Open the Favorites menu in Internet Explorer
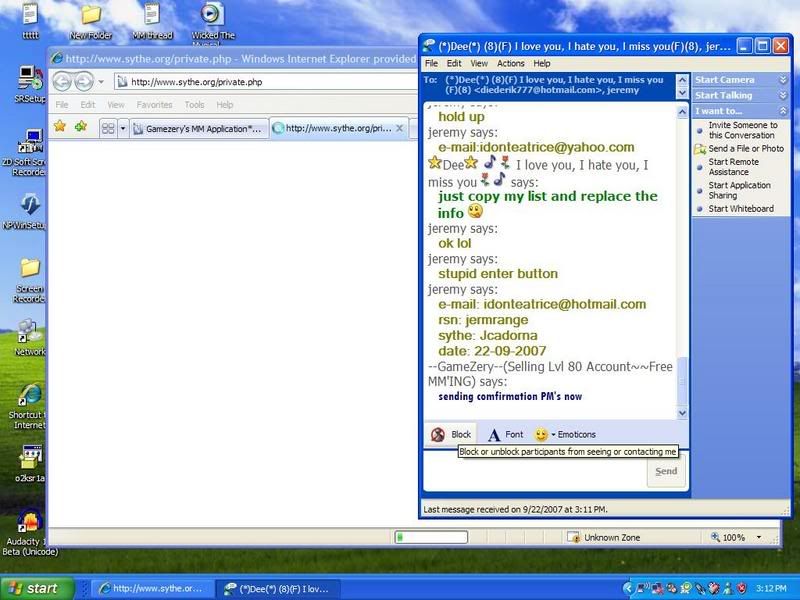 (x=154, y=105)
